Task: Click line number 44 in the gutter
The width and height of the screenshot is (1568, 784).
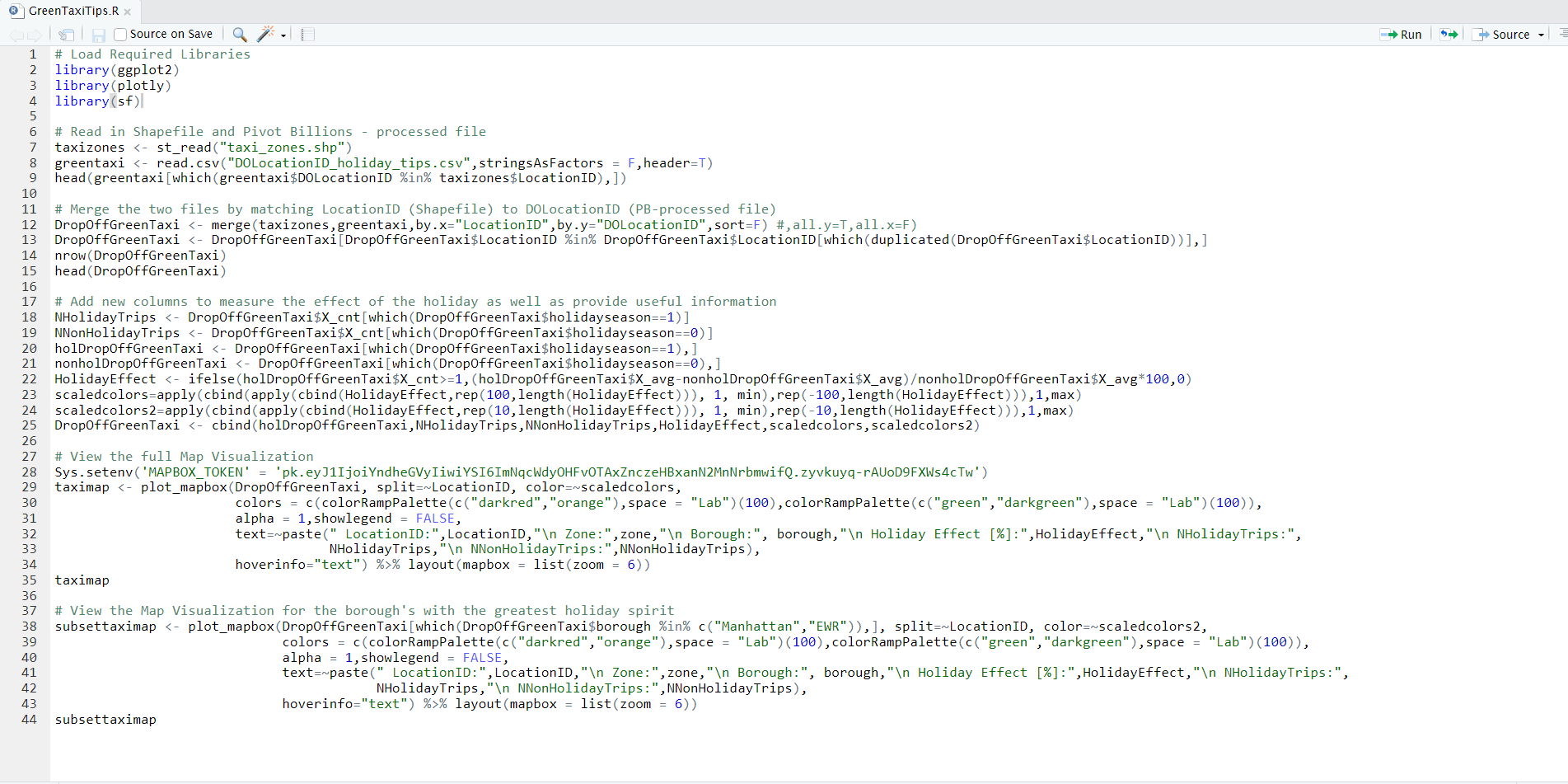Action: [30, 720]
